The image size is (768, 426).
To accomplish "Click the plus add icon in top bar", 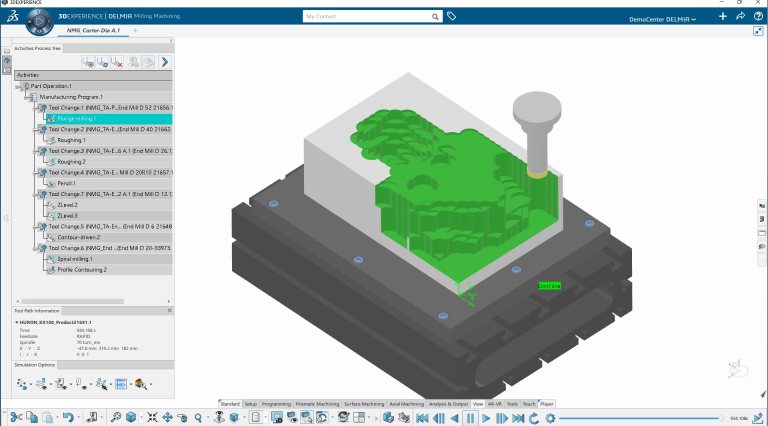I will (722, 17).
